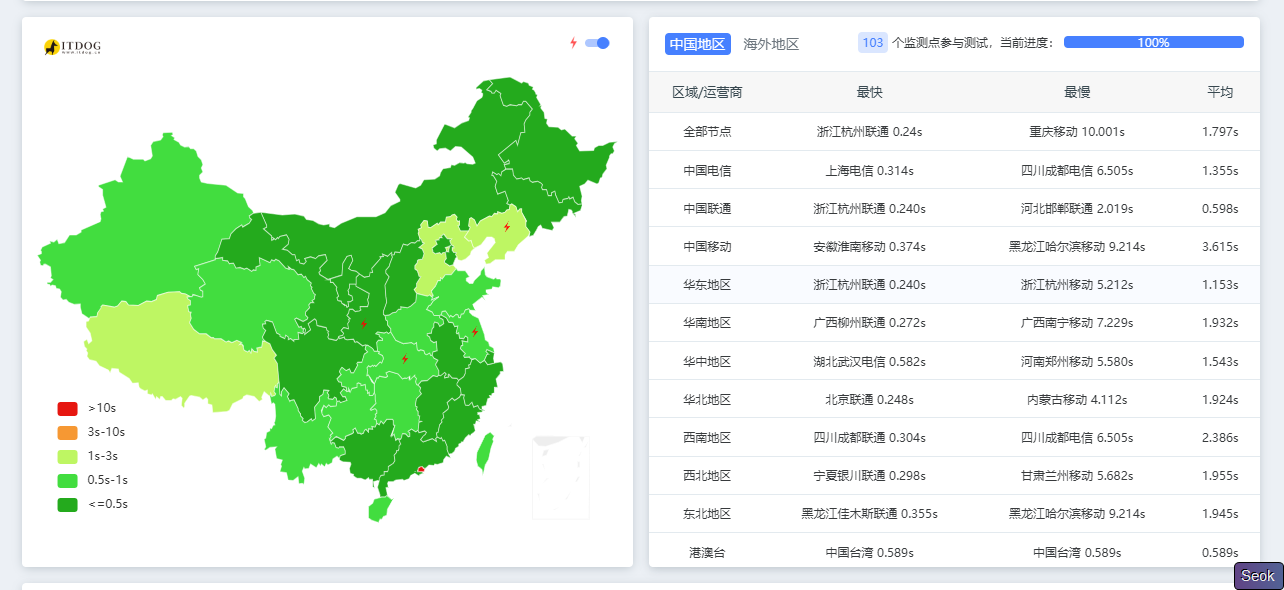Open the 海外地区 tab
This screenshot has height=590, width=1284.
[771, 44]
